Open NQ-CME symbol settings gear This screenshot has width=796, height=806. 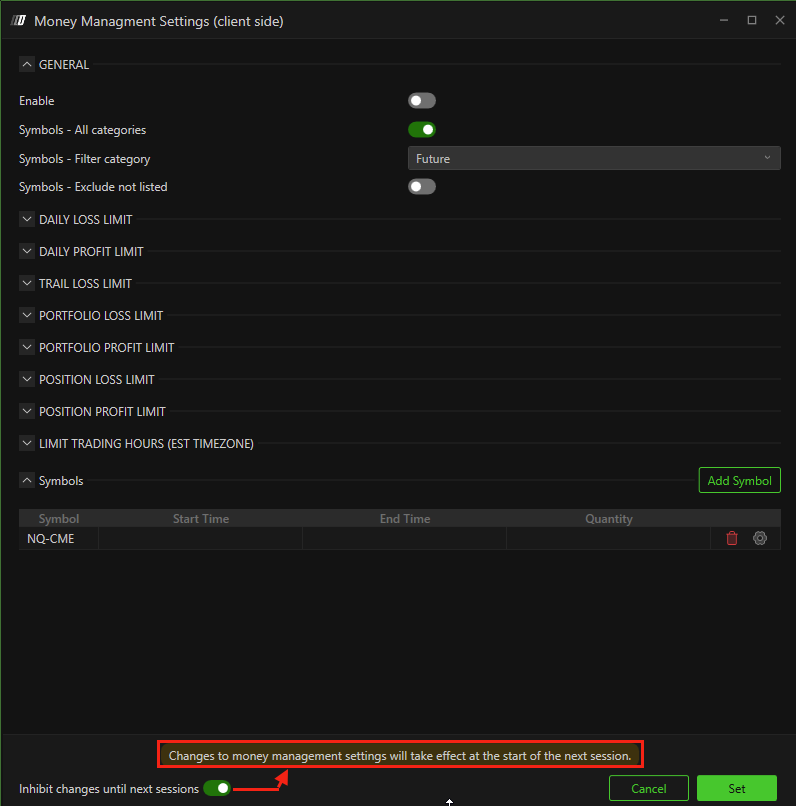pyautogui.click(x=760, y=538)
